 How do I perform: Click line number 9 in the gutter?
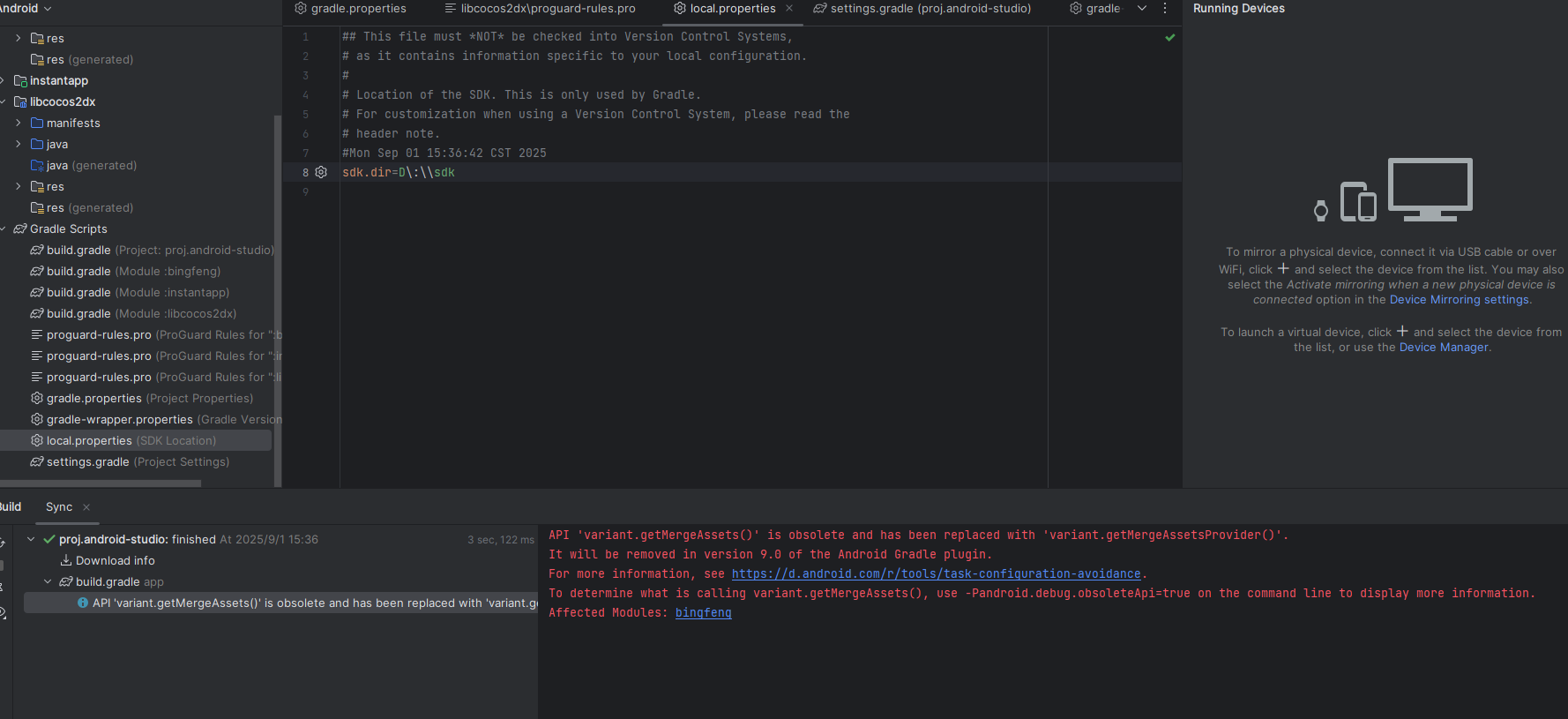306,191
